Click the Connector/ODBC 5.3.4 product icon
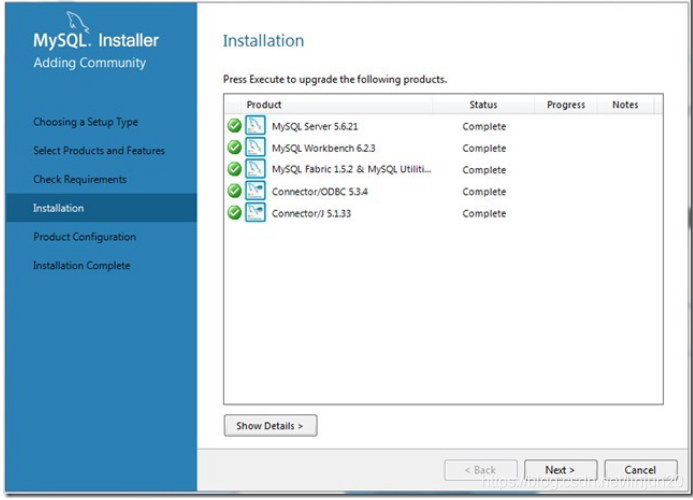Image resolution: width=693 pixels, height=500 pixels. coord(255,191)
